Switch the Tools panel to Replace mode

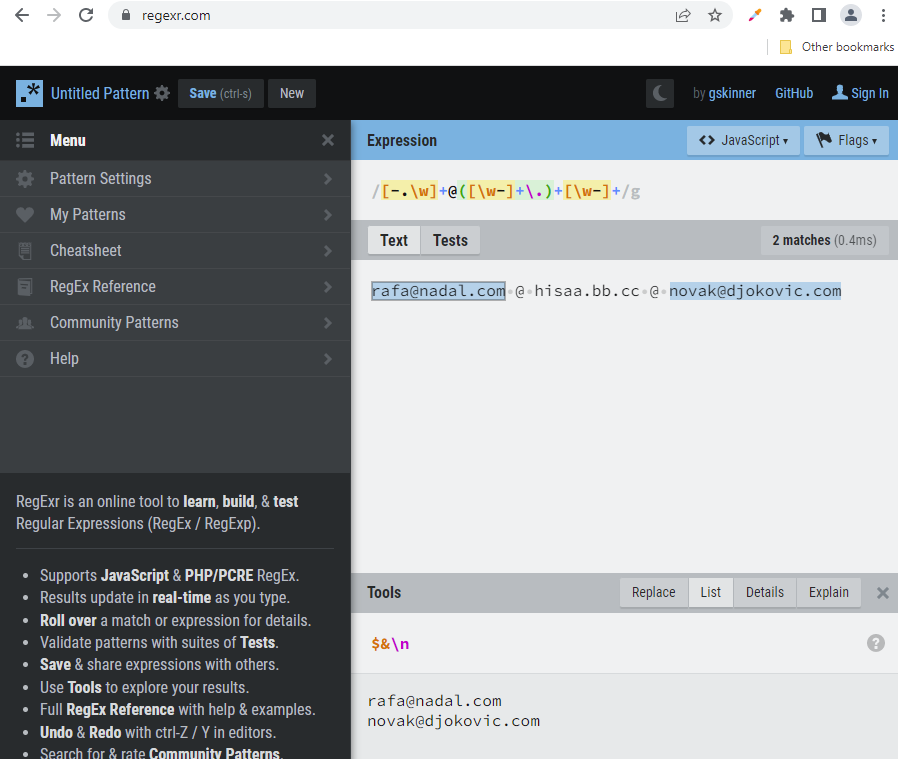[653, 592]
